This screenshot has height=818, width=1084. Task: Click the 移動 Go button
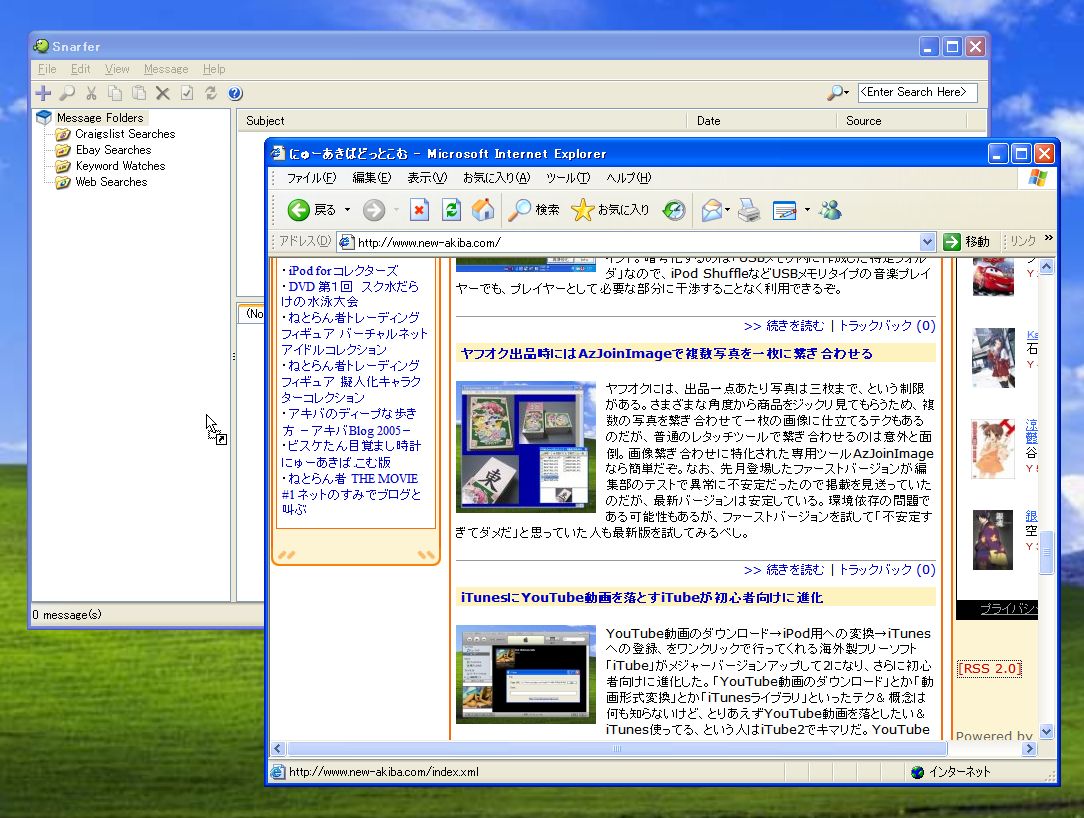[x=966, y=241]
